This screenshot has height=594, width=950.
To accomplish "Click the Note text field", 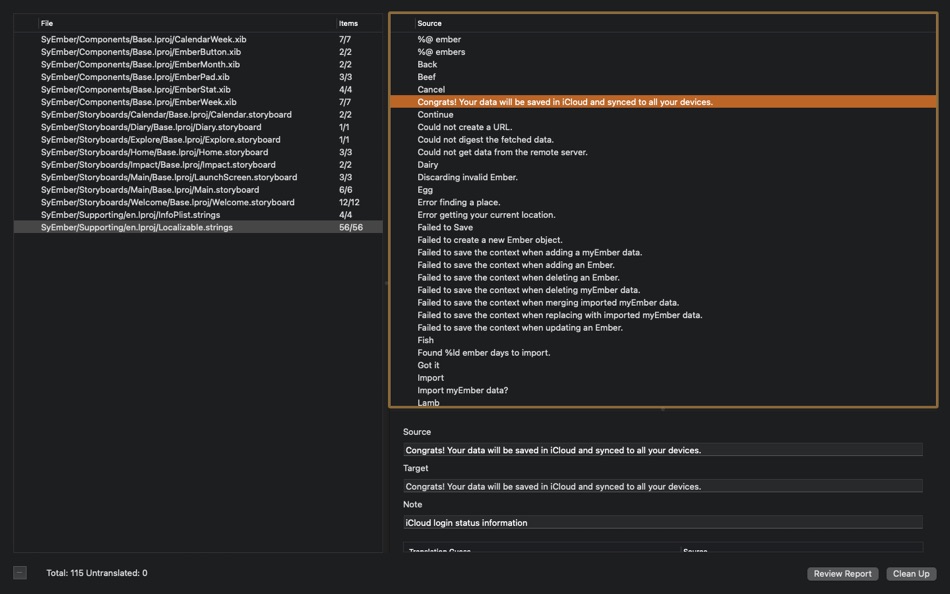I will point(663,522).
